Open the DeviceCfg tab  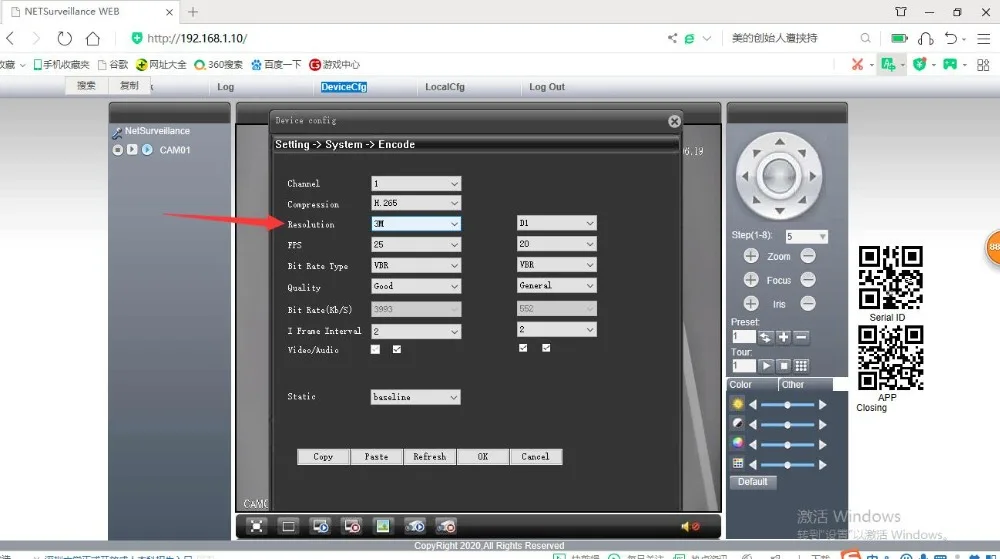point(344,87)
